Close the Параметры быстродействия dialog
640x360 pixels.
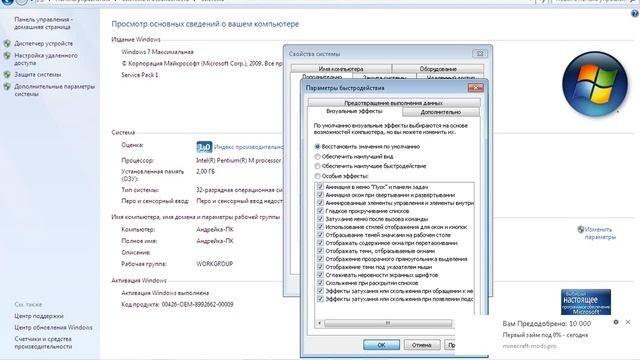pyautogui.click(x=476, y=88)
